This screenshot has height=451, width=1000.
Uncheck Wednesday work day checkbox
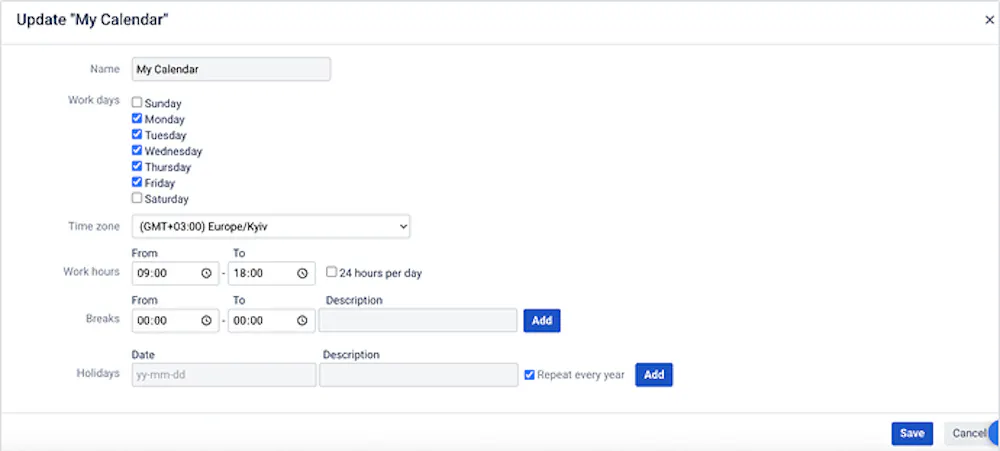point(138,151)
